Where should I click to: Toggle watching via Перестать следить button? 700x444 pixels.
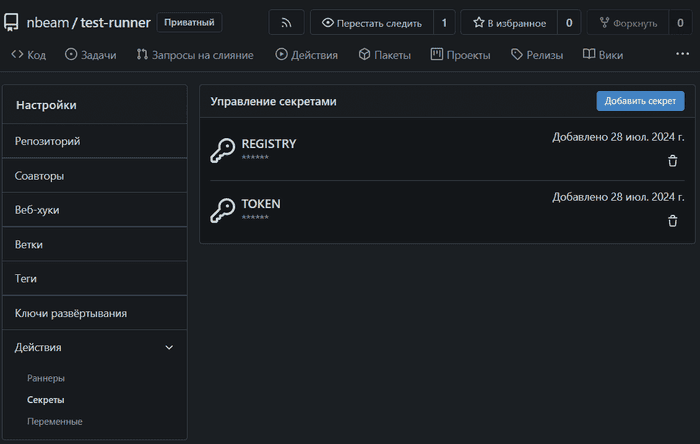click(x=372, y=22)
